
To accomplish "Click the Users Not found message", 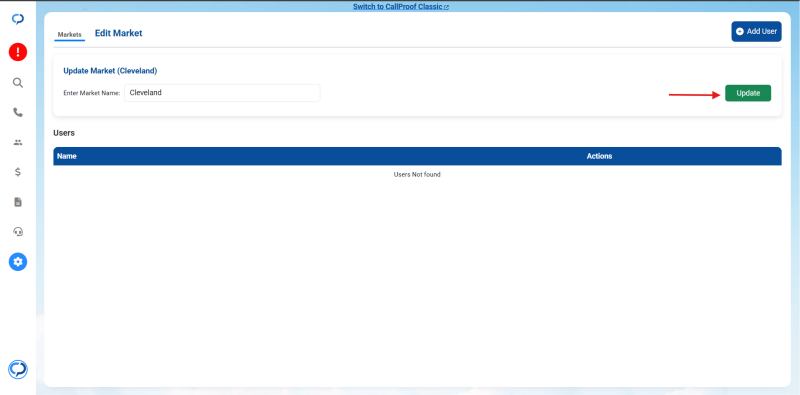I will pos(417,175).
